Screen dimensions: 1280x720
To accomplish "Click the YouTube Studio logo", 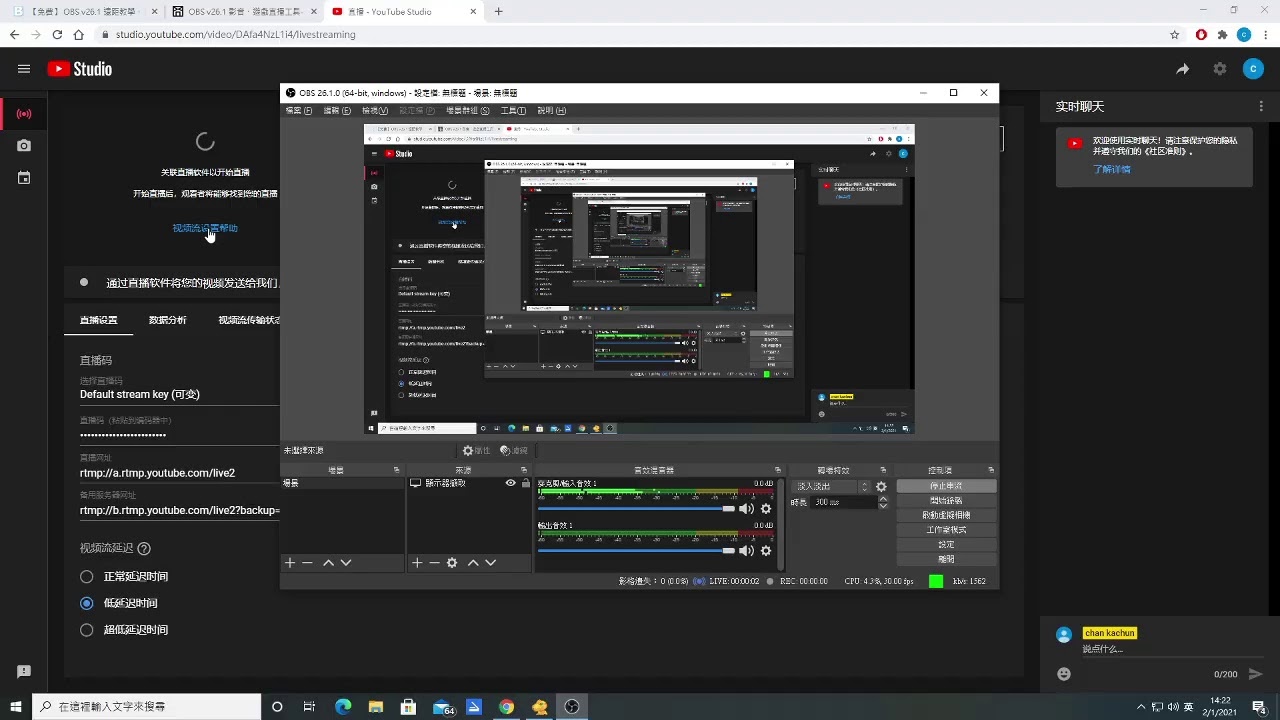I will pyautogui.click(x=79, y=69).
